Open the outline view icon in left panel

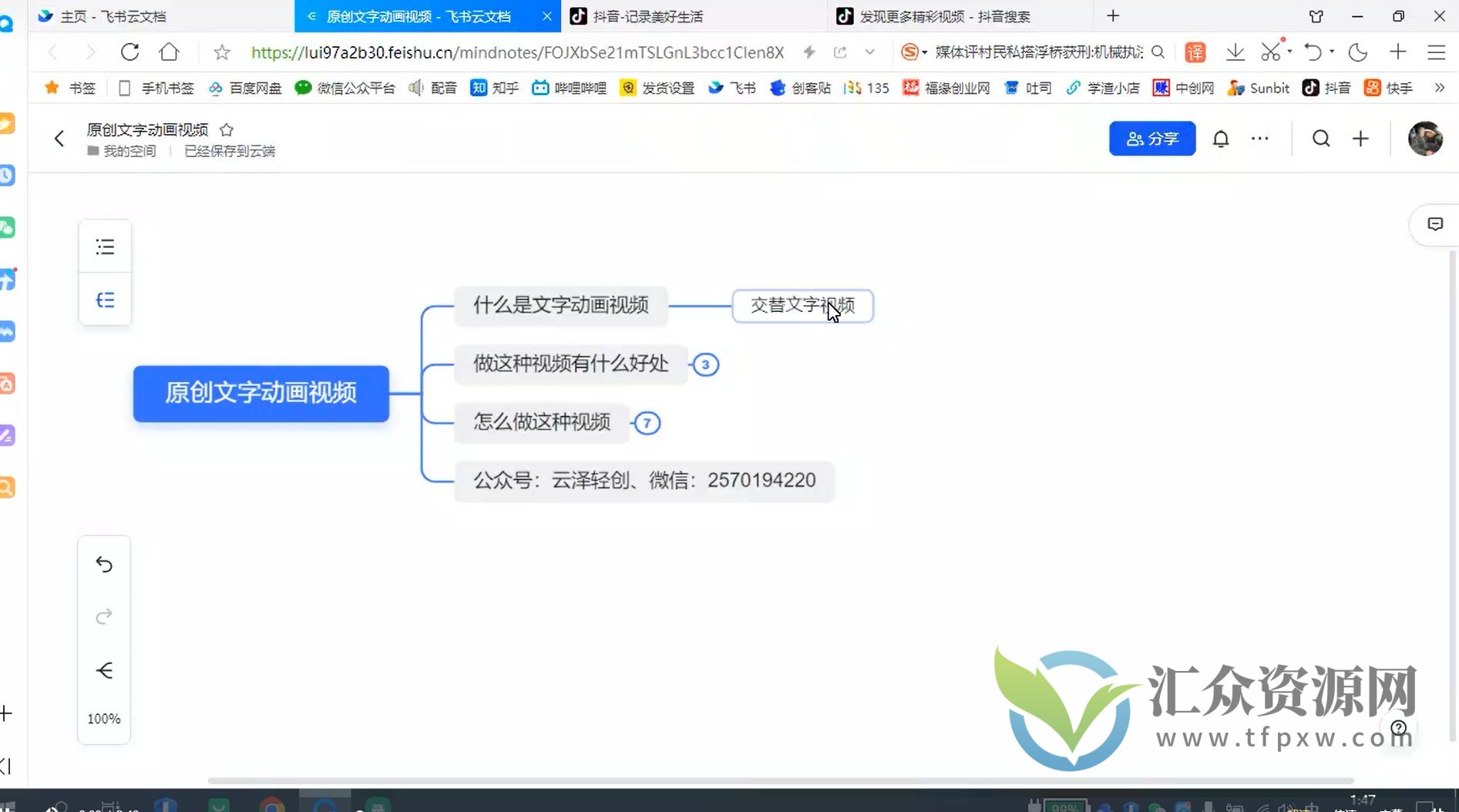(x=105, y=247)
